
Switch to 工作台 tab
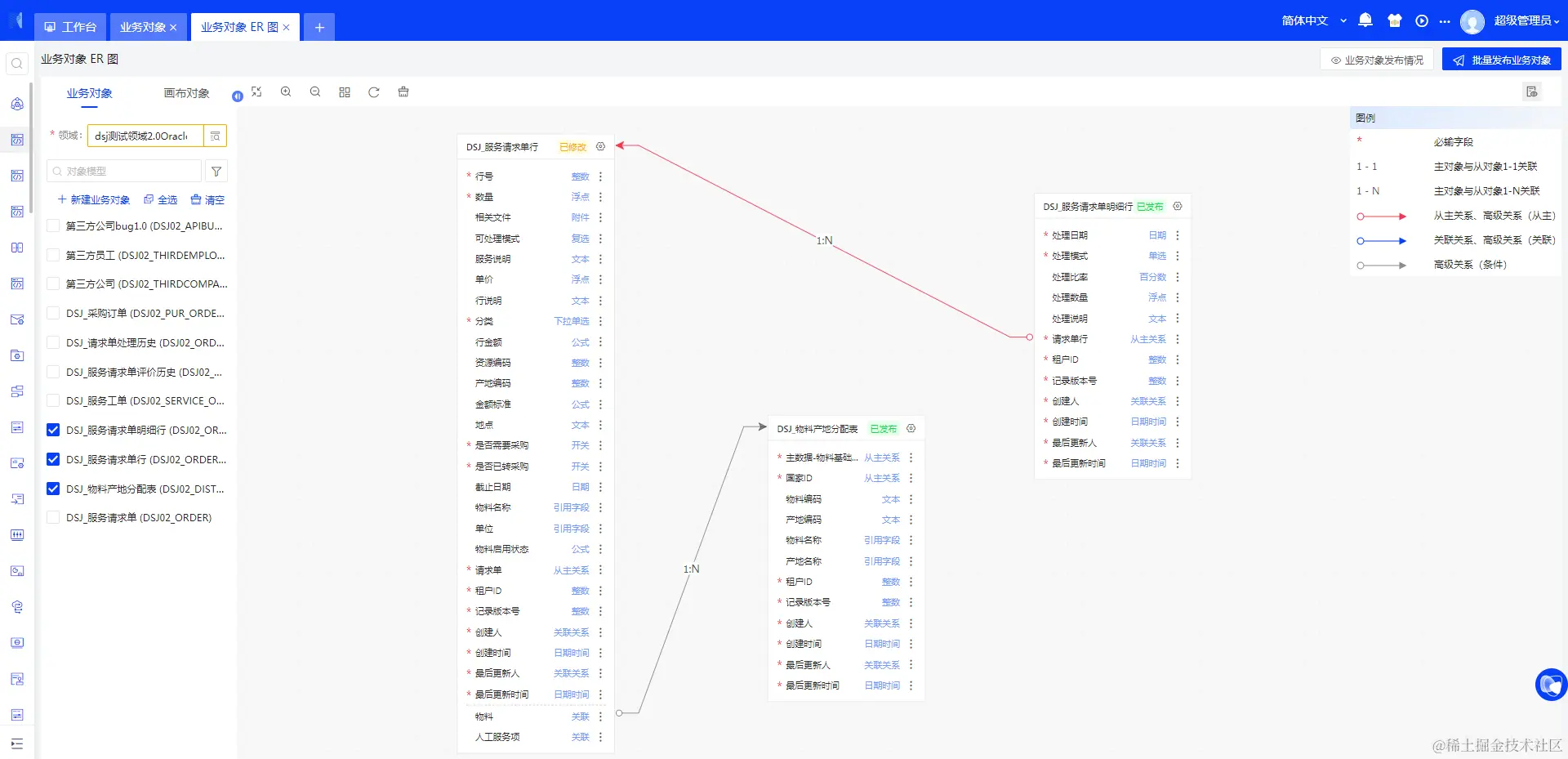click(x=70, y=27)
